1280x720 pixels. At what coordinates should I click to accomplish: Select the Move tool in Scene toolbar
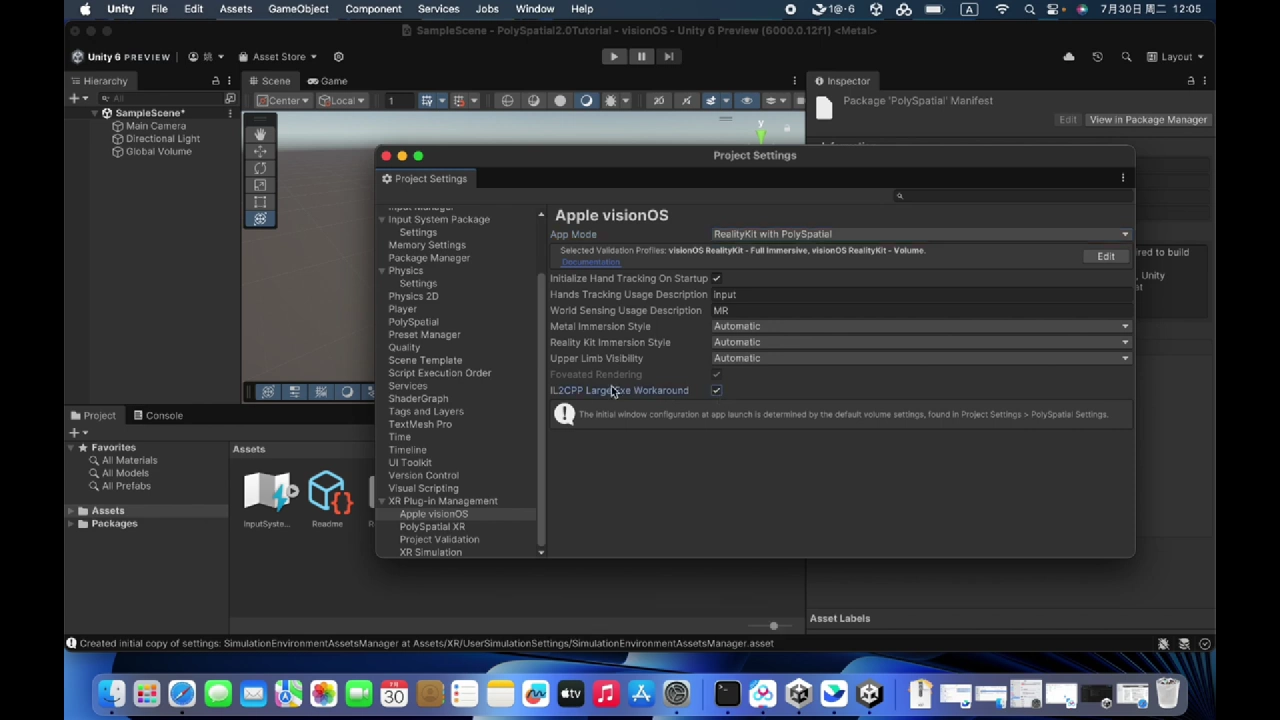(x=260, y=151)
